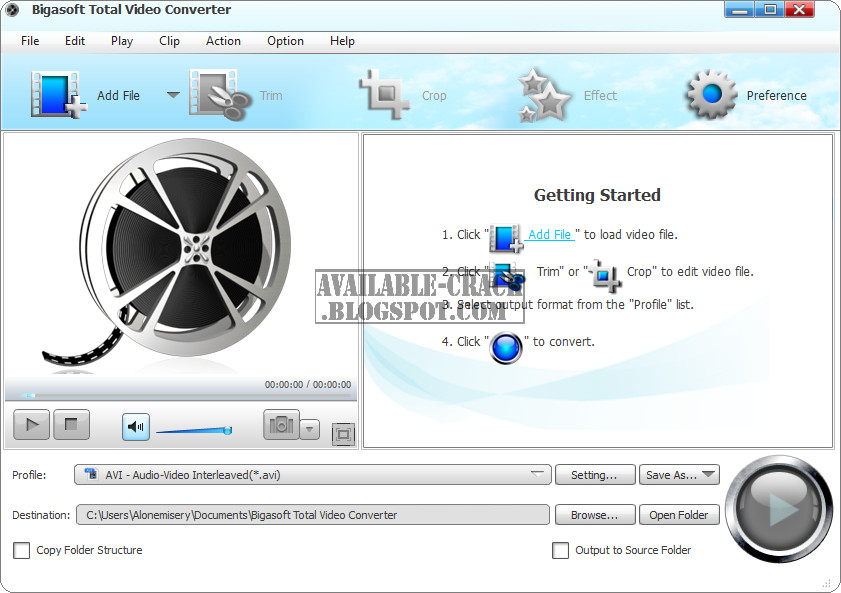
Task: Open the Option menu
Action: (285, 41)
